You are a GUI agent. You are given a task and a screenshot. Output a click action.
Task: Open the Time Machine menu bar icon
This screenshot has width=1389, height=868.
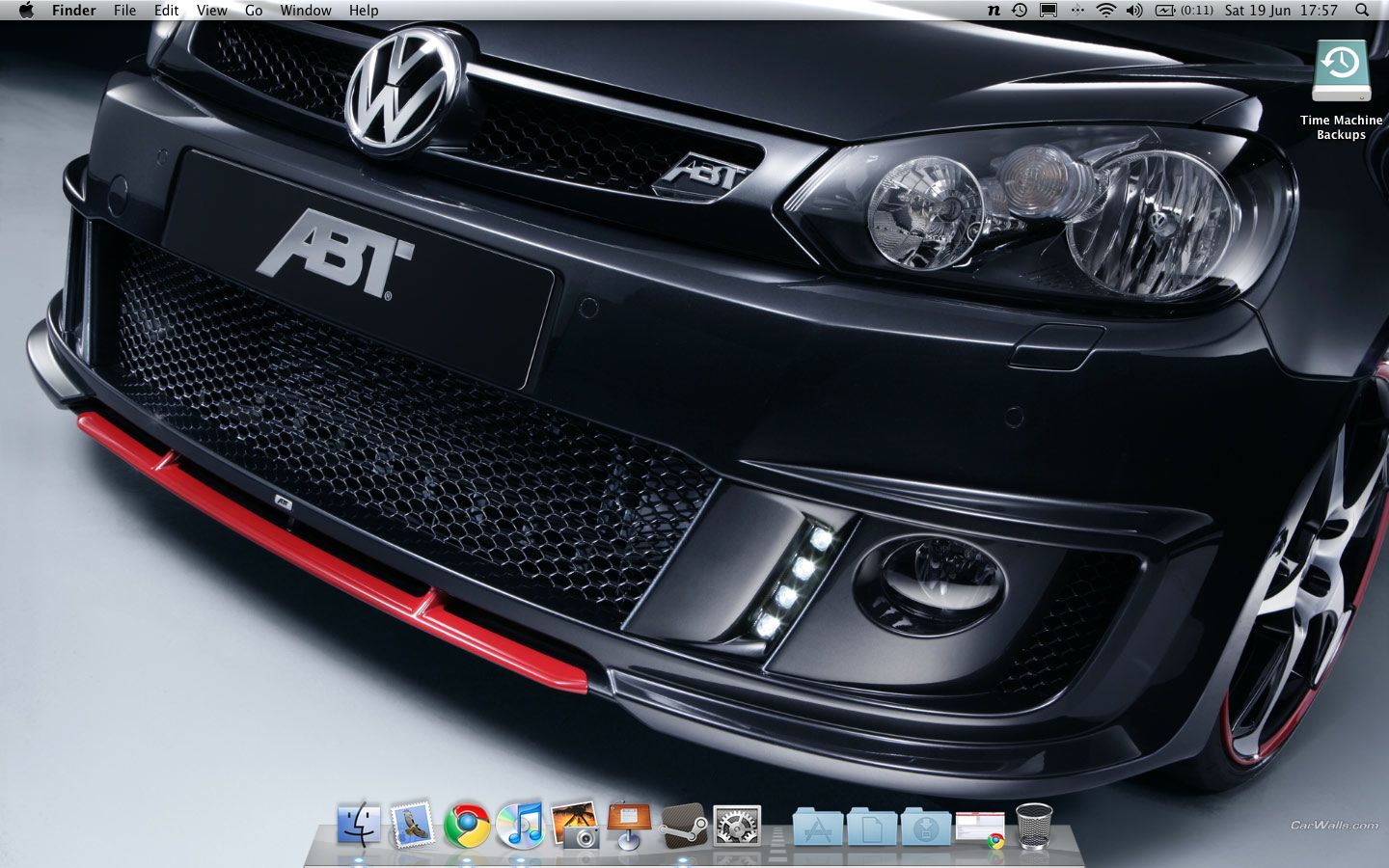tap(1020, 11)
